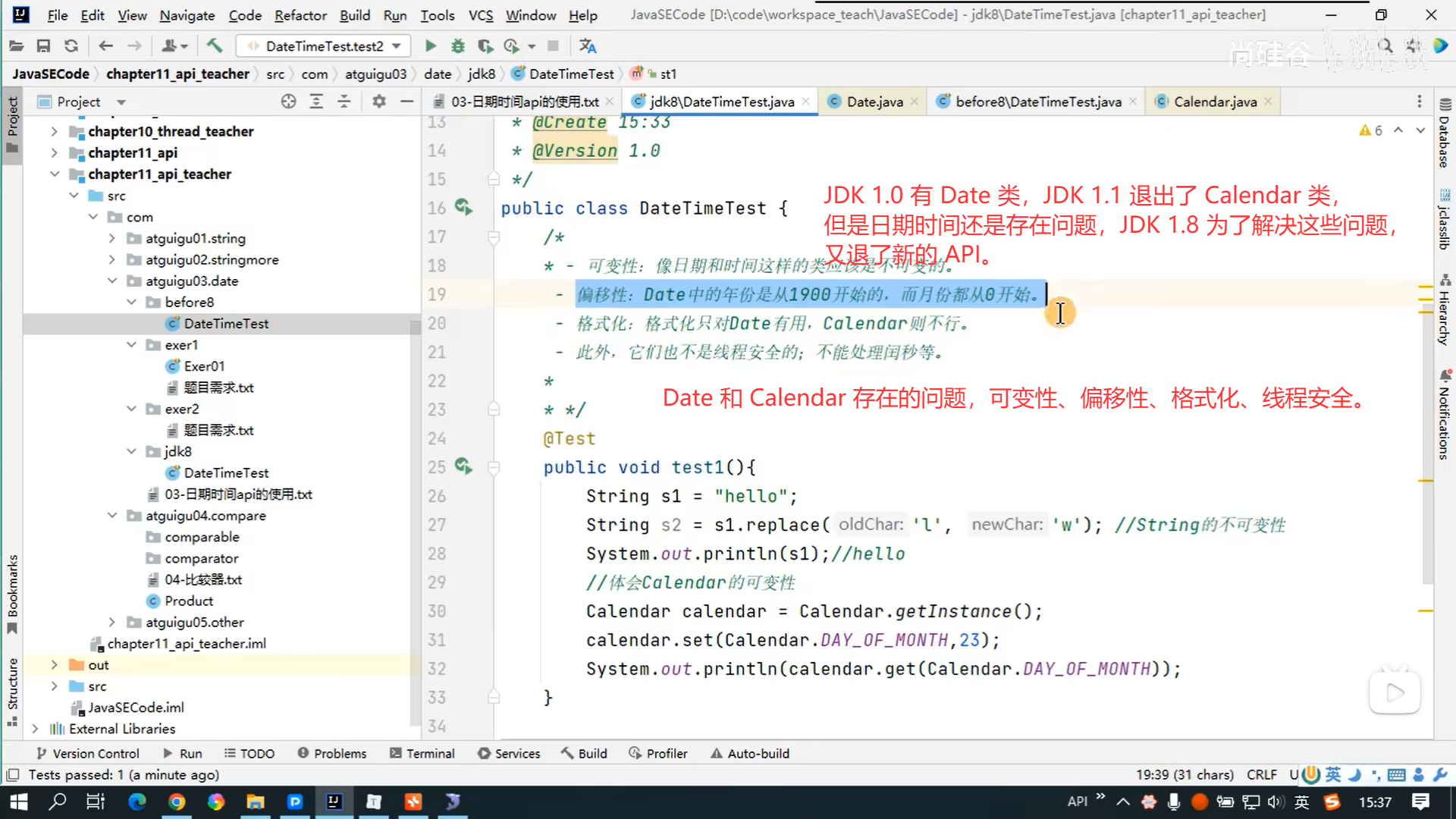Click the Debug bug icon
Image resolution: width=1456 pixels, height=819 pixels.
point(457,46)
